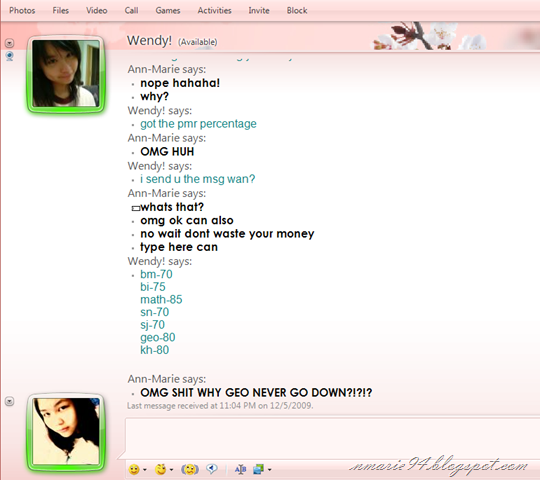Image resolution: width=540 pixels, height=480 pixels.
Task: Open the winks dropdown arrow
Action: (x=171, y=470)
